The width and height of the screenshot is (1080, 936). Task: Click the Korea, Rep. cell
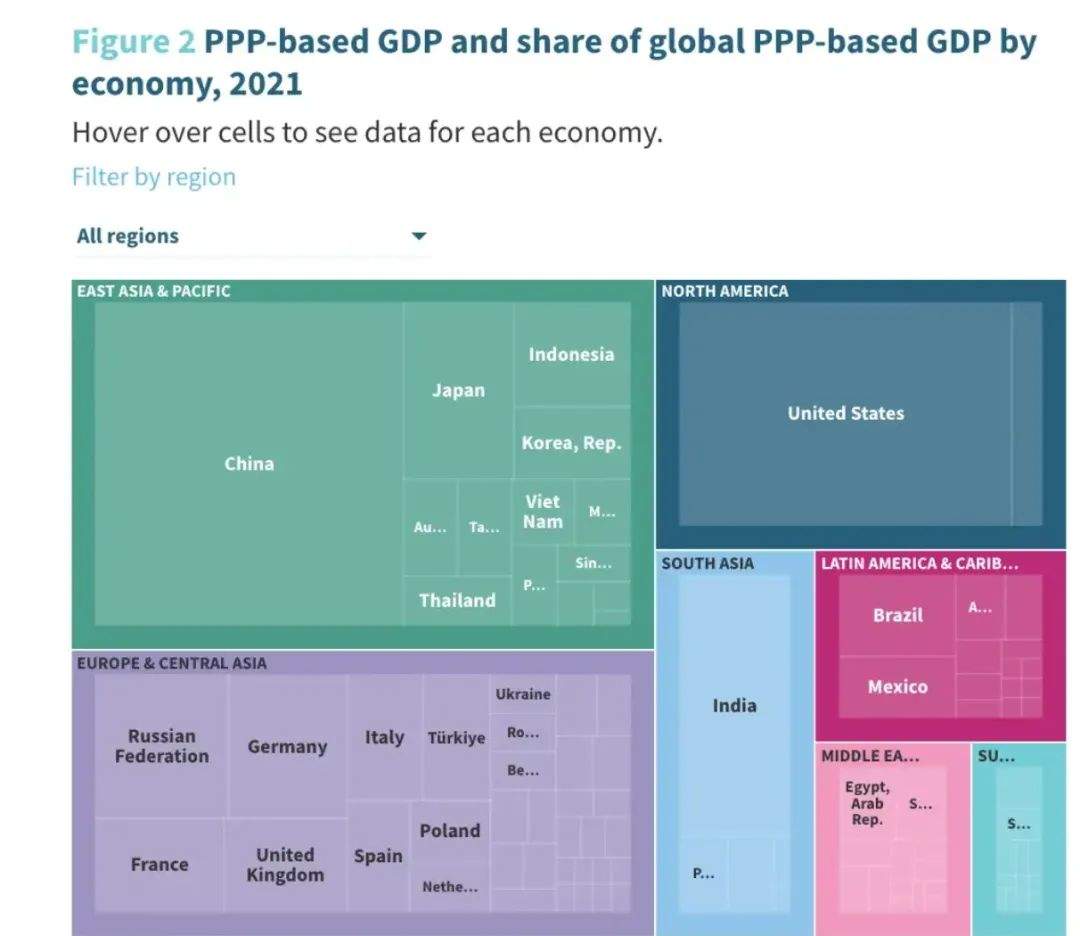point(571,443)
